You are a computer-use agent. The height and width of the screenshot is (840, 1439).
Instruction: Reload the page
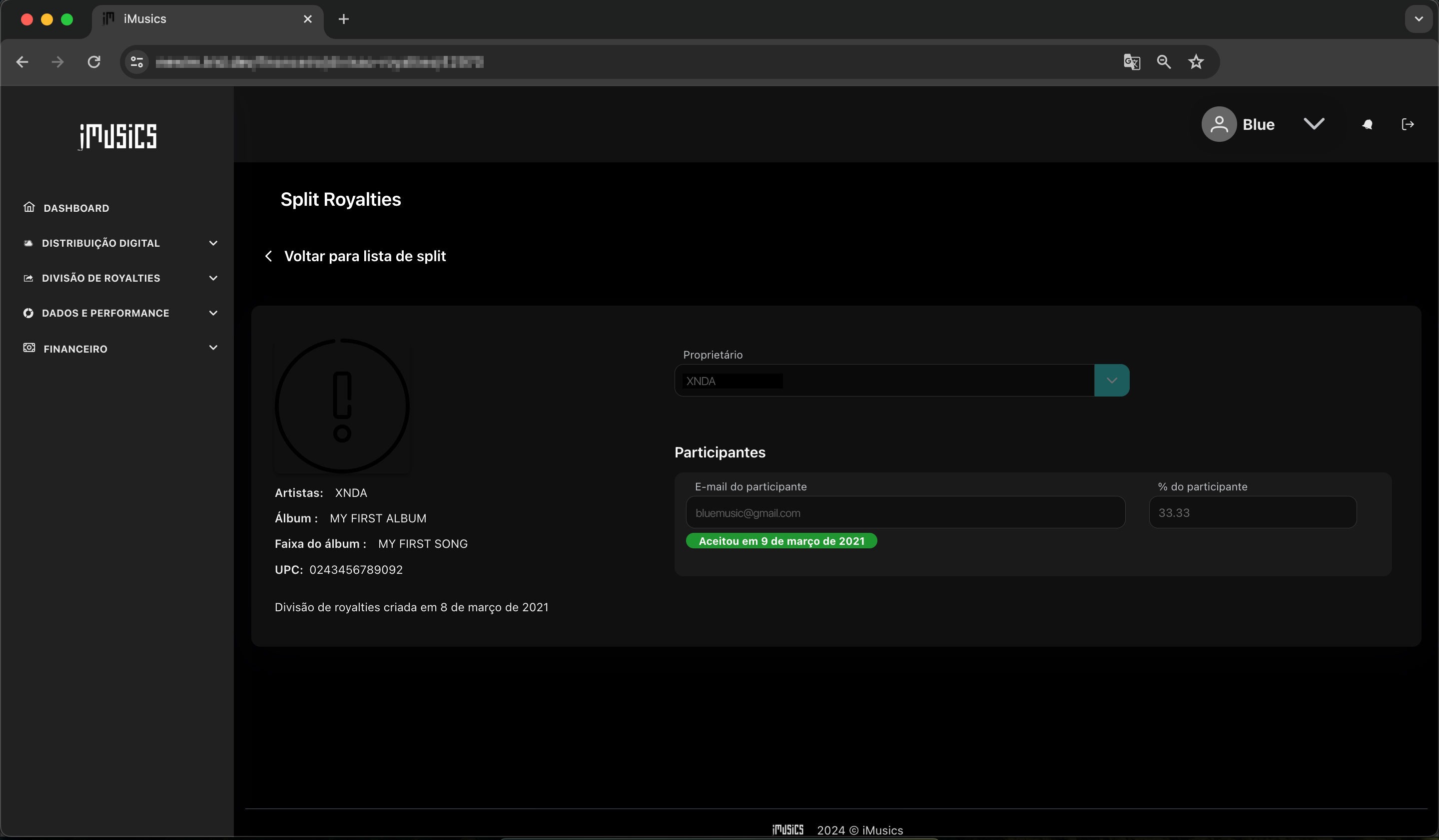94,61
